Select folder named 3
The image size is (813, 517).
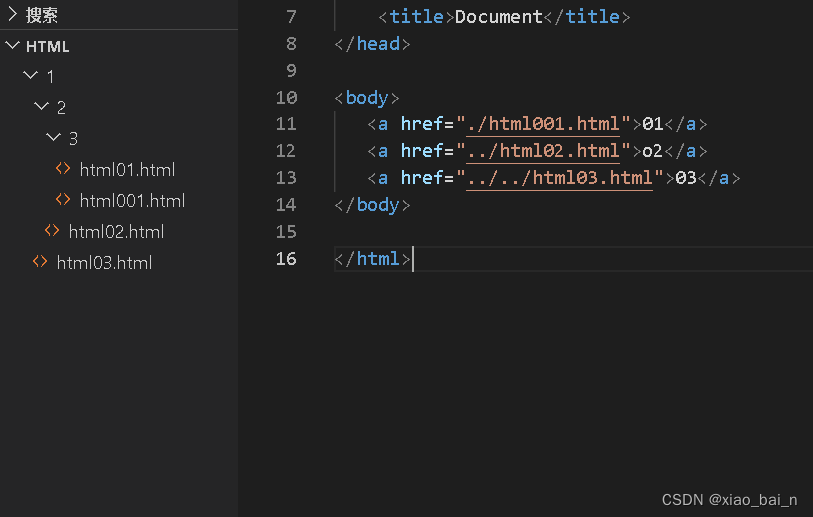73,138
